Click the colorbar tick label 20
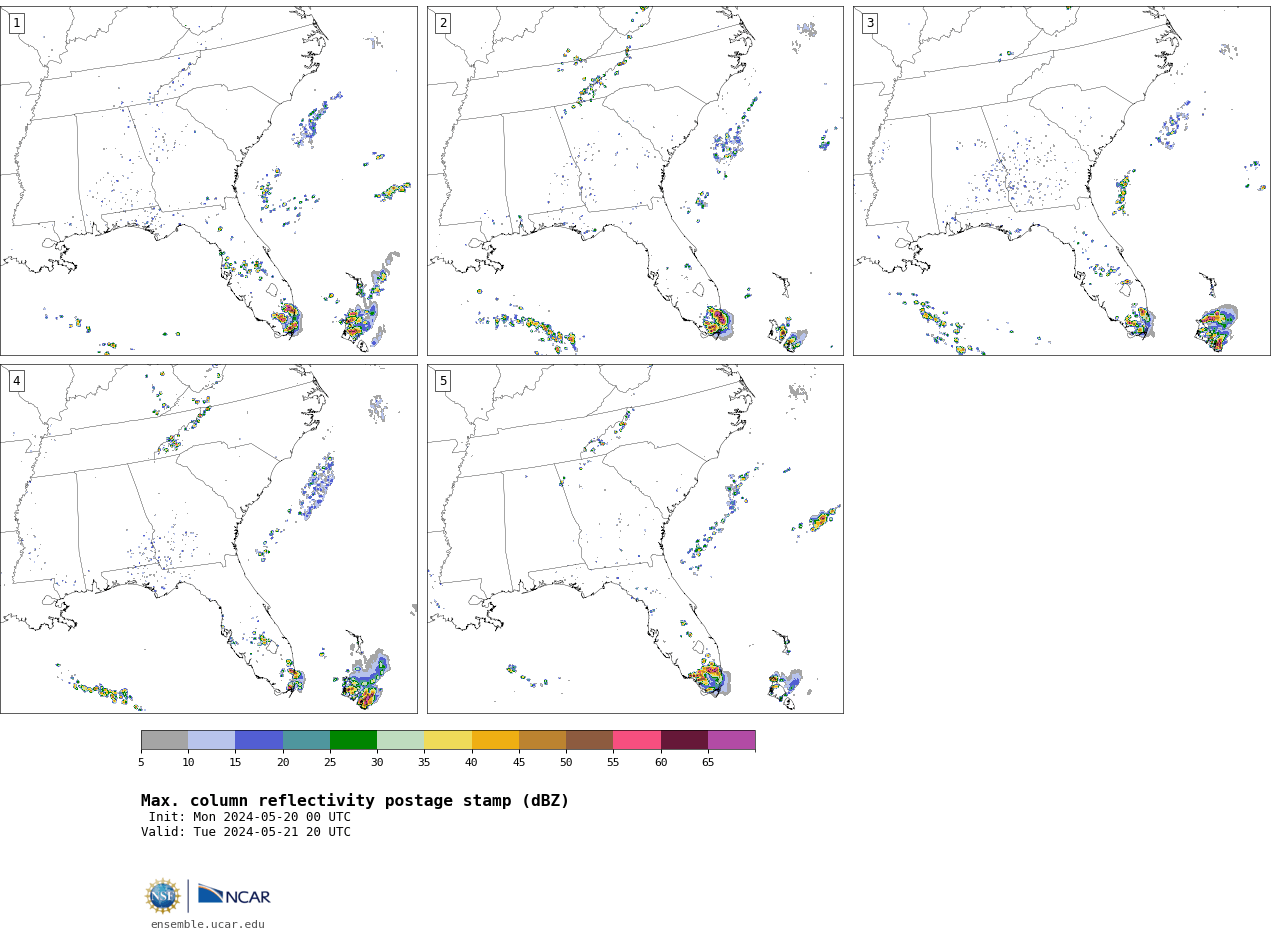The width and height of the screenshot is (1280, 936). [283, 763]
